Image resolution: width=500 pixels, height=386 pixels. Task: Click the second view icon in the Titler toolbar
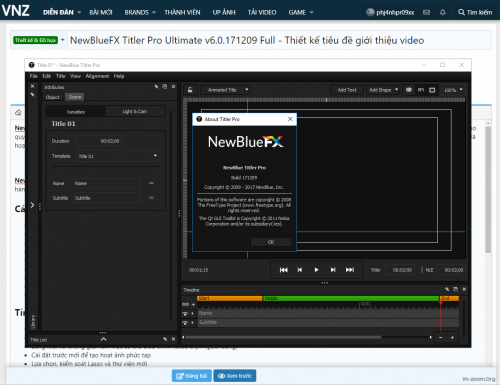pos(421,90)
